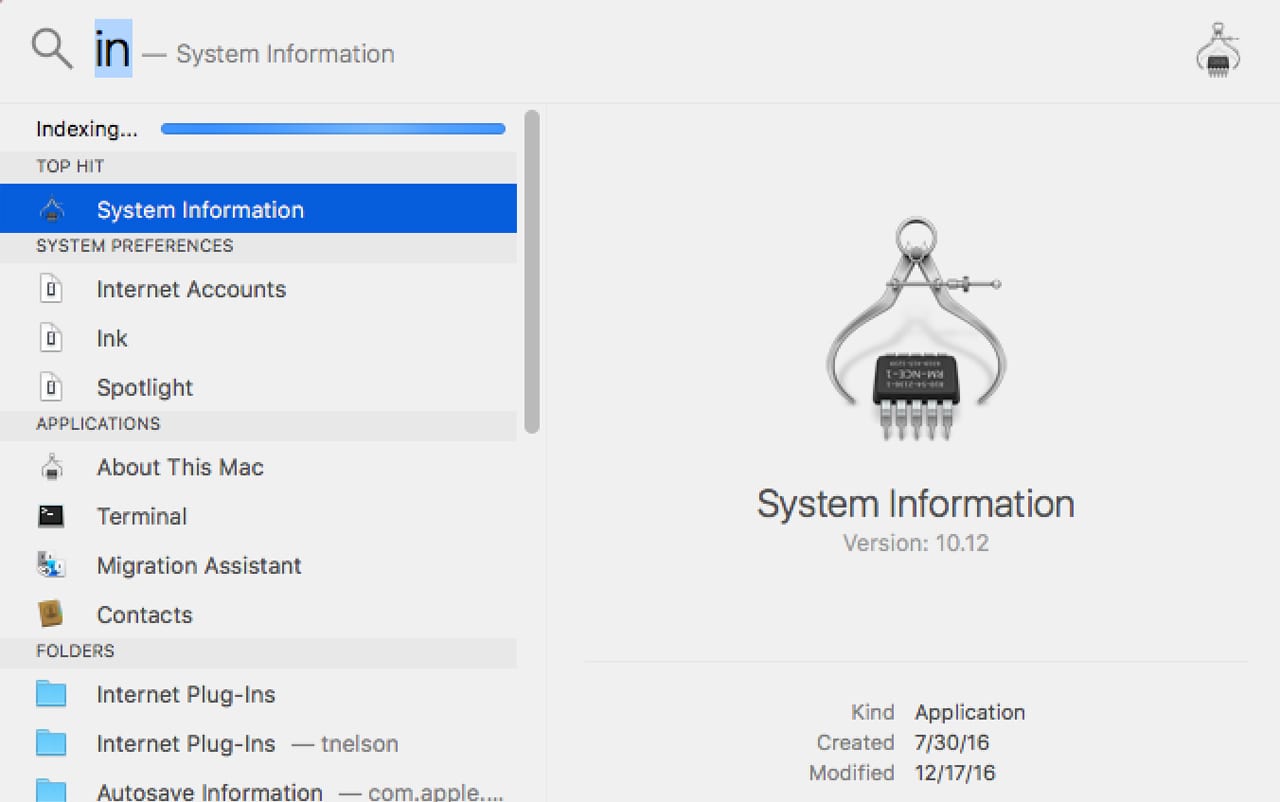This screenshot has height=802, width=1280.
Task: Click the Spotlight magnifying glass icon
Action: [52, 48]
